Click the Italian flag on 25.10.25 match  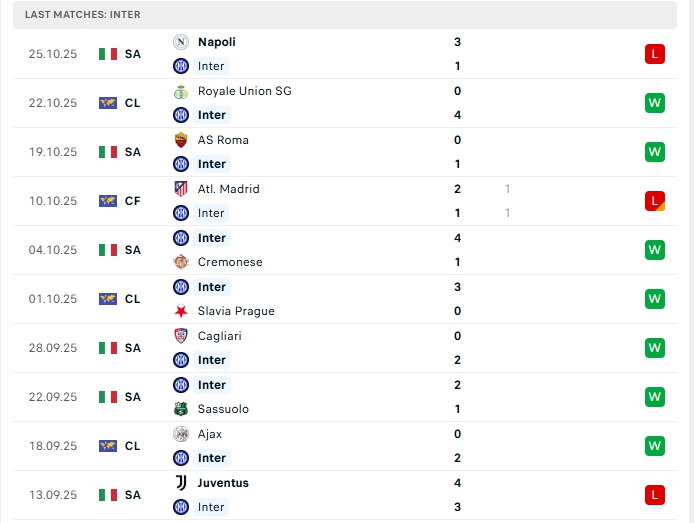click(108, 54)
